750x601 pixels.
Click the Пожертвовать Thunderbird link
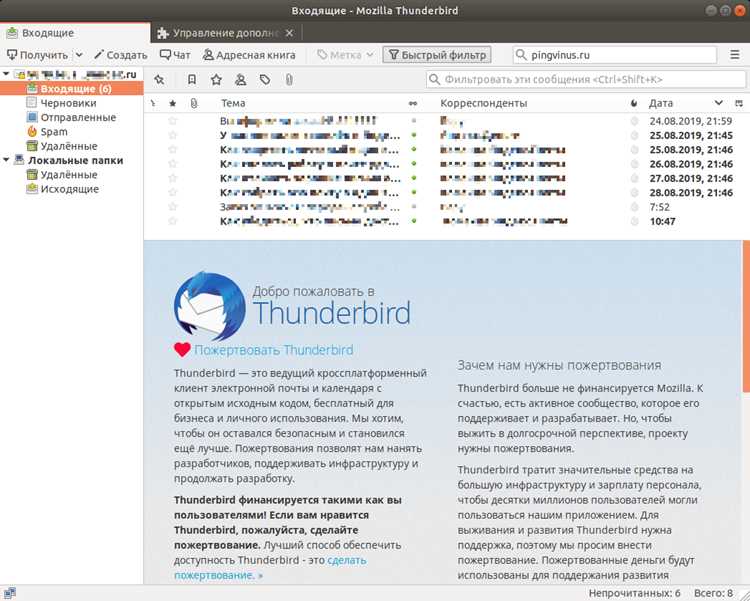[273, 350]
